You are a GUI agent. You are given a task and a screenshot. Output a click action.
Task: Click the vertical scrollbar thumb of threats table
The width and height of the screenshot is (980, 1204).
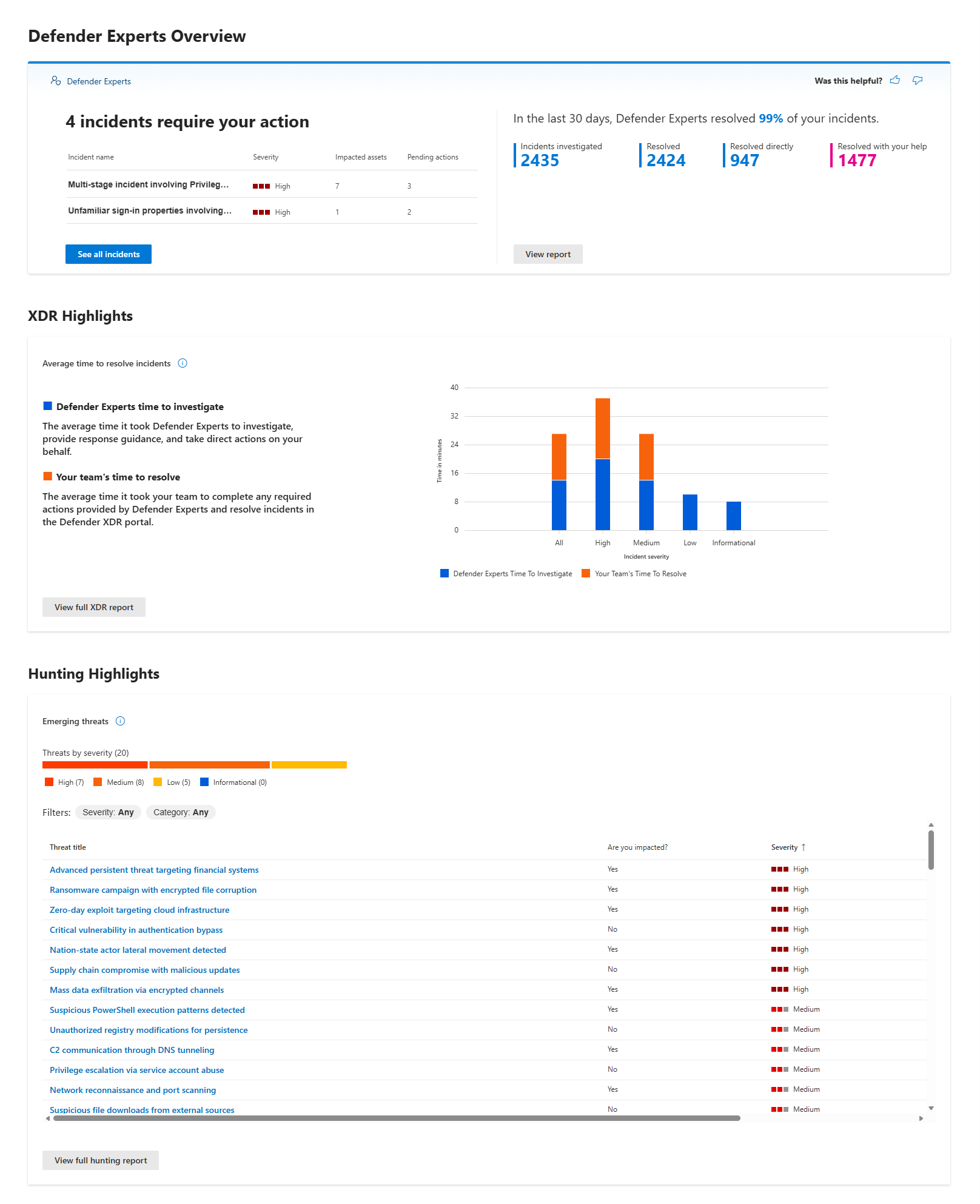[931, 850]
